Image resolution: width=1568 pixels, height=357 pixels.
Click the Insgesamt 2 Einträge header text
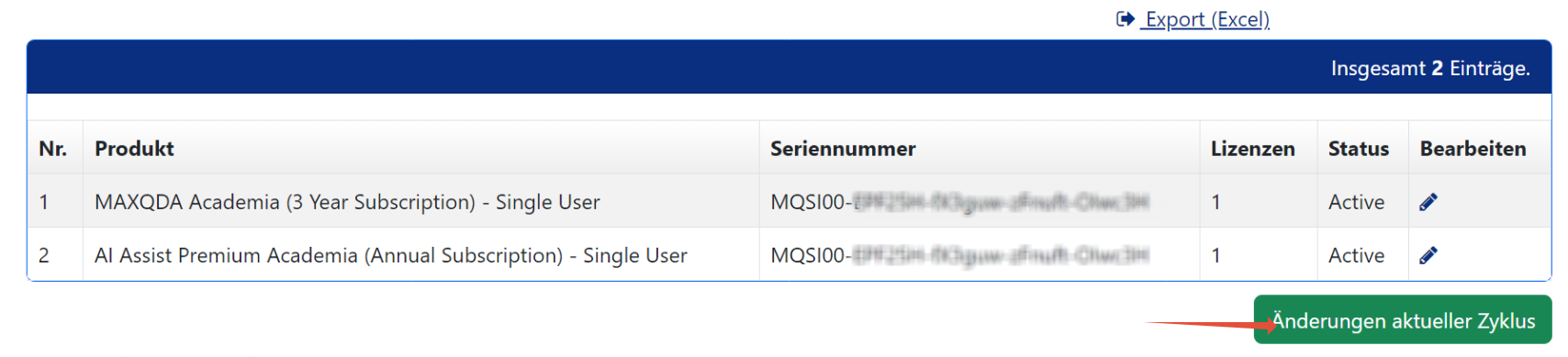point(1430,68)
